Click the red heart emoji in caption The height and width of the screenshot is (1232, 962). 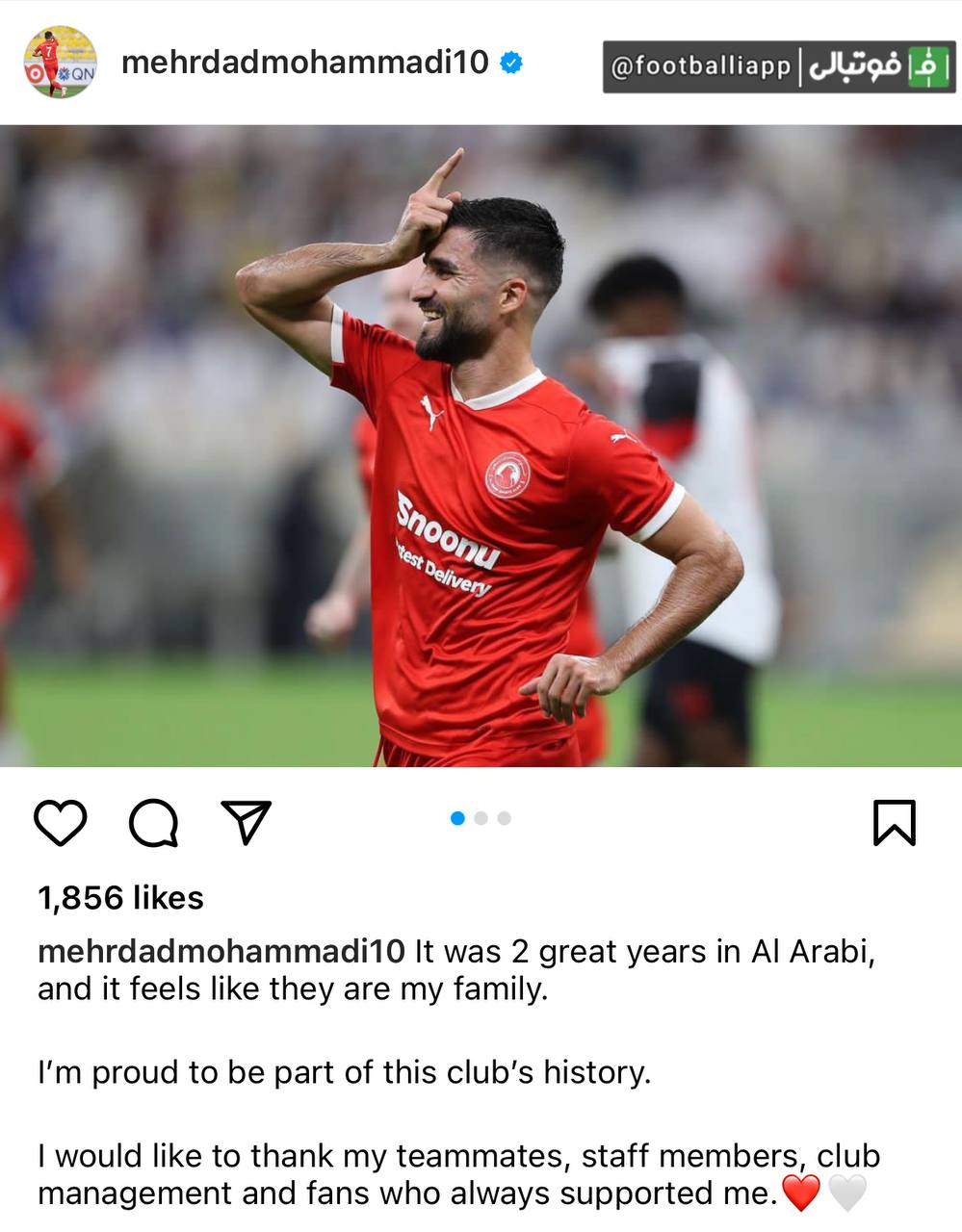tap(801, 1193)
